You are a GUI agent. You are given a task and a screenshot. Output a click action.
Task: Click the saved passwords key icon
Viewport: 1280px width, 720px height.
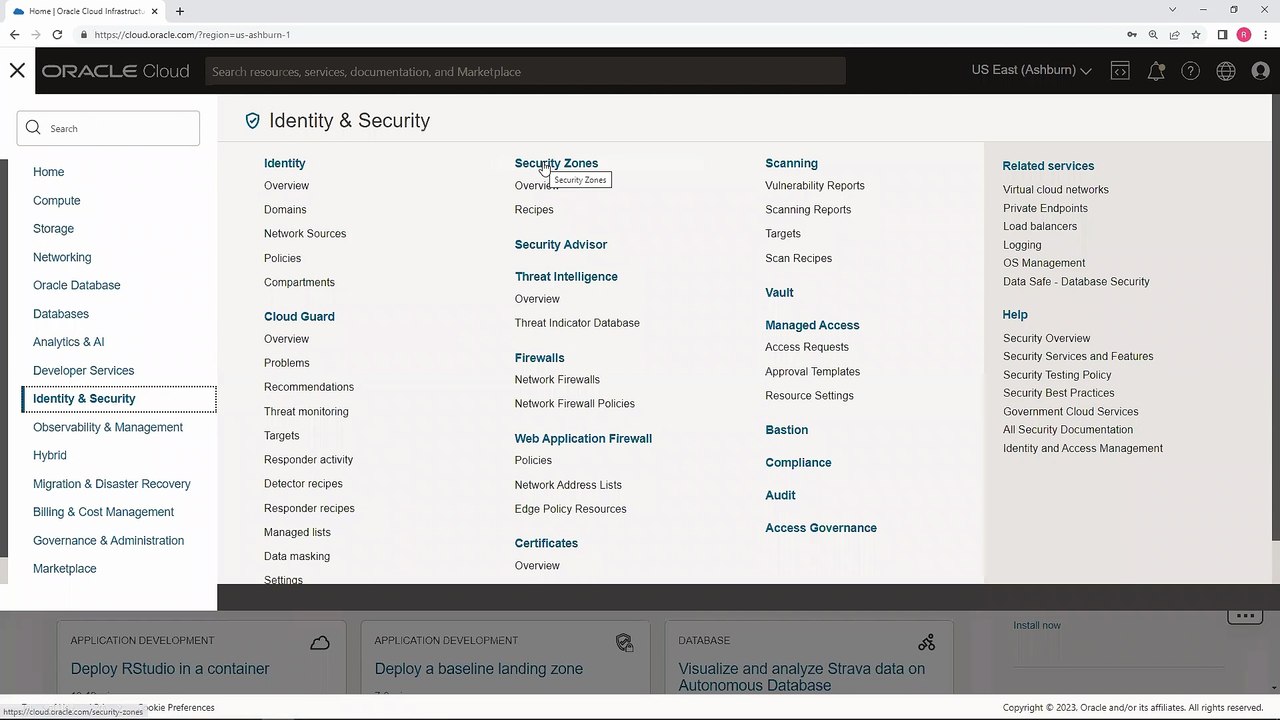1131,34
